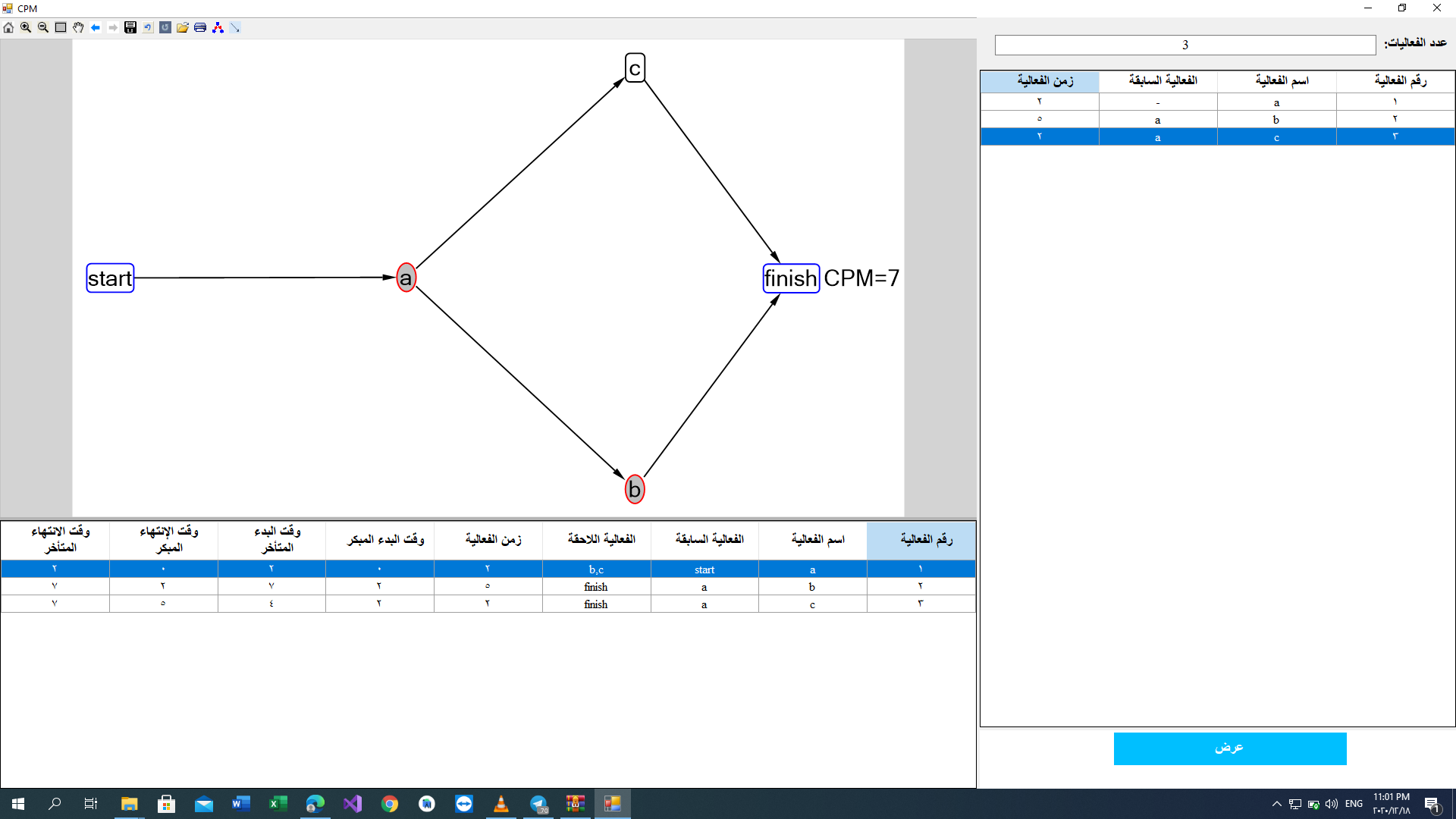Save the graph with floppy icon
Viewport: 1456px width, 819px height.
pyautogui.click(x=130, y=27)
